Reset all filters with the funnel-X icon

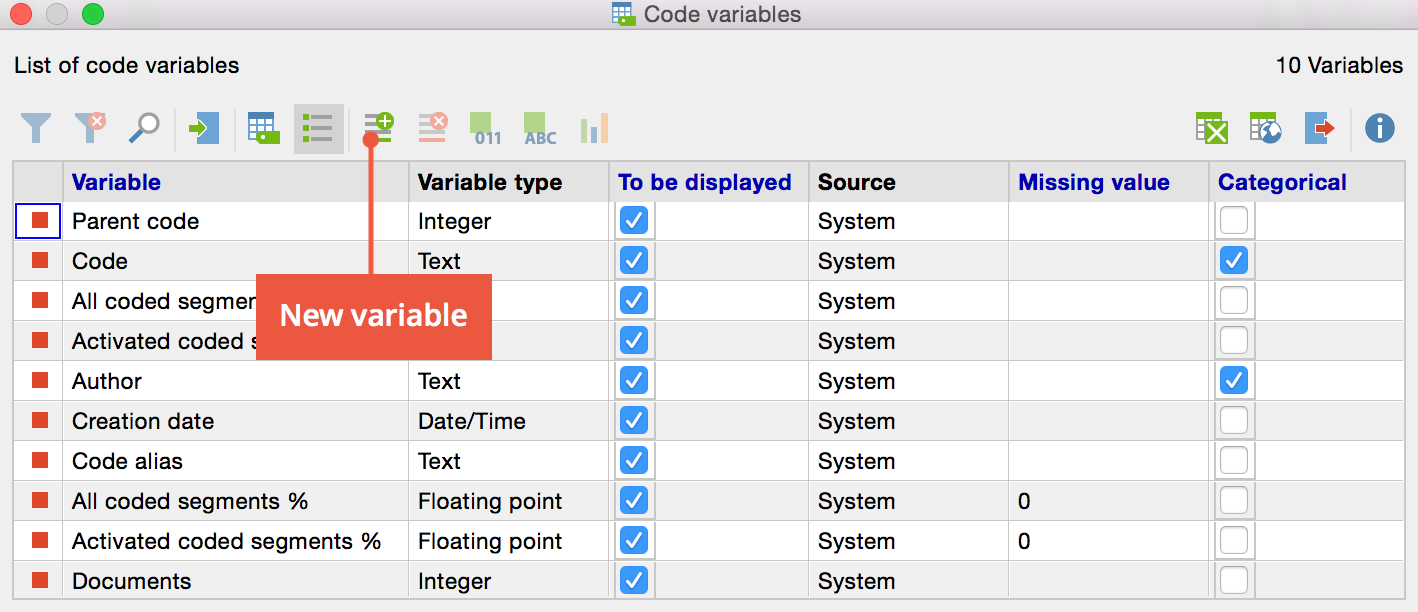click(x=90, y=128)
